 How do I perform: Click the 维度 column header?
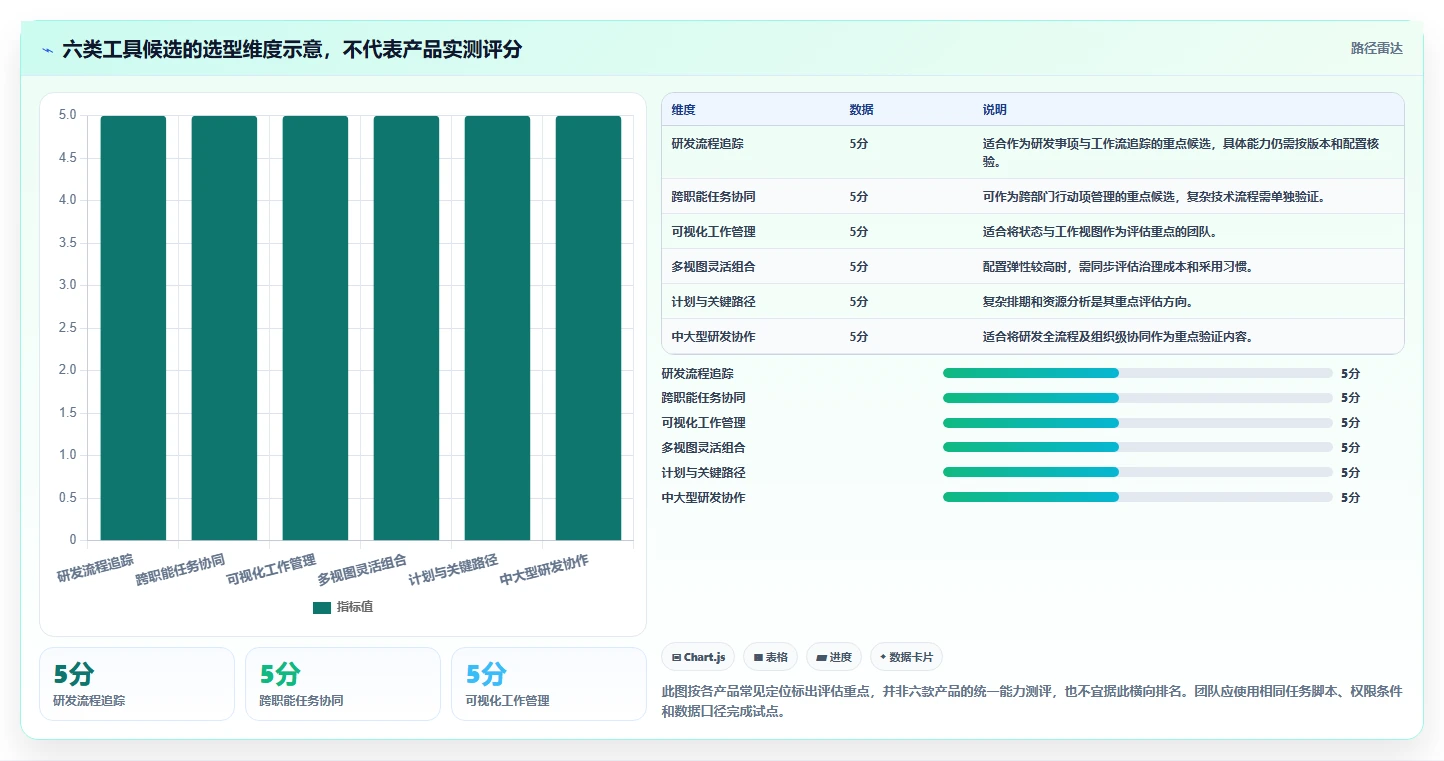point(684,109)
